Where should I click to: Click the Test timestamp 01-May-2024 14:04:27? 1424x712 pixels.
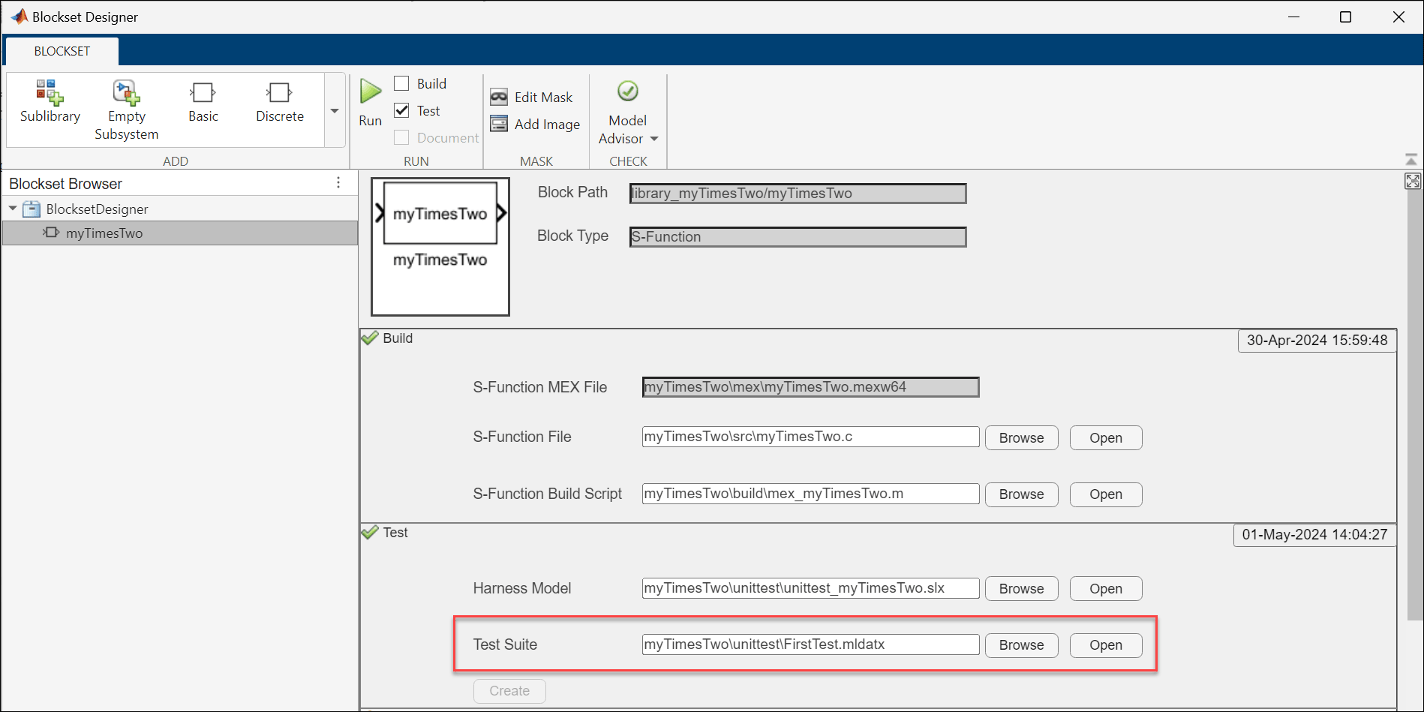1314,535
